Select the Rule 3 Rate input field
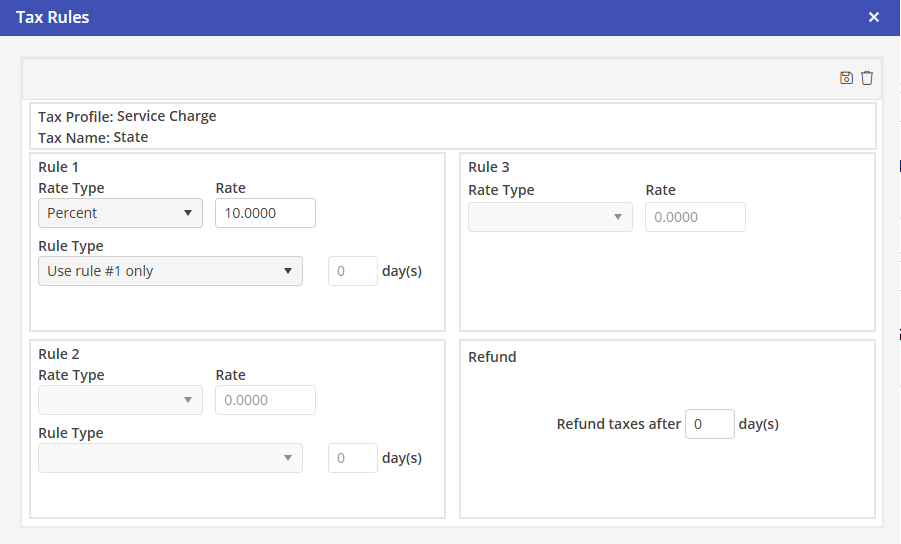Viewport: 901px width, 544px height. pyautogui.click(x=695, y=217)
